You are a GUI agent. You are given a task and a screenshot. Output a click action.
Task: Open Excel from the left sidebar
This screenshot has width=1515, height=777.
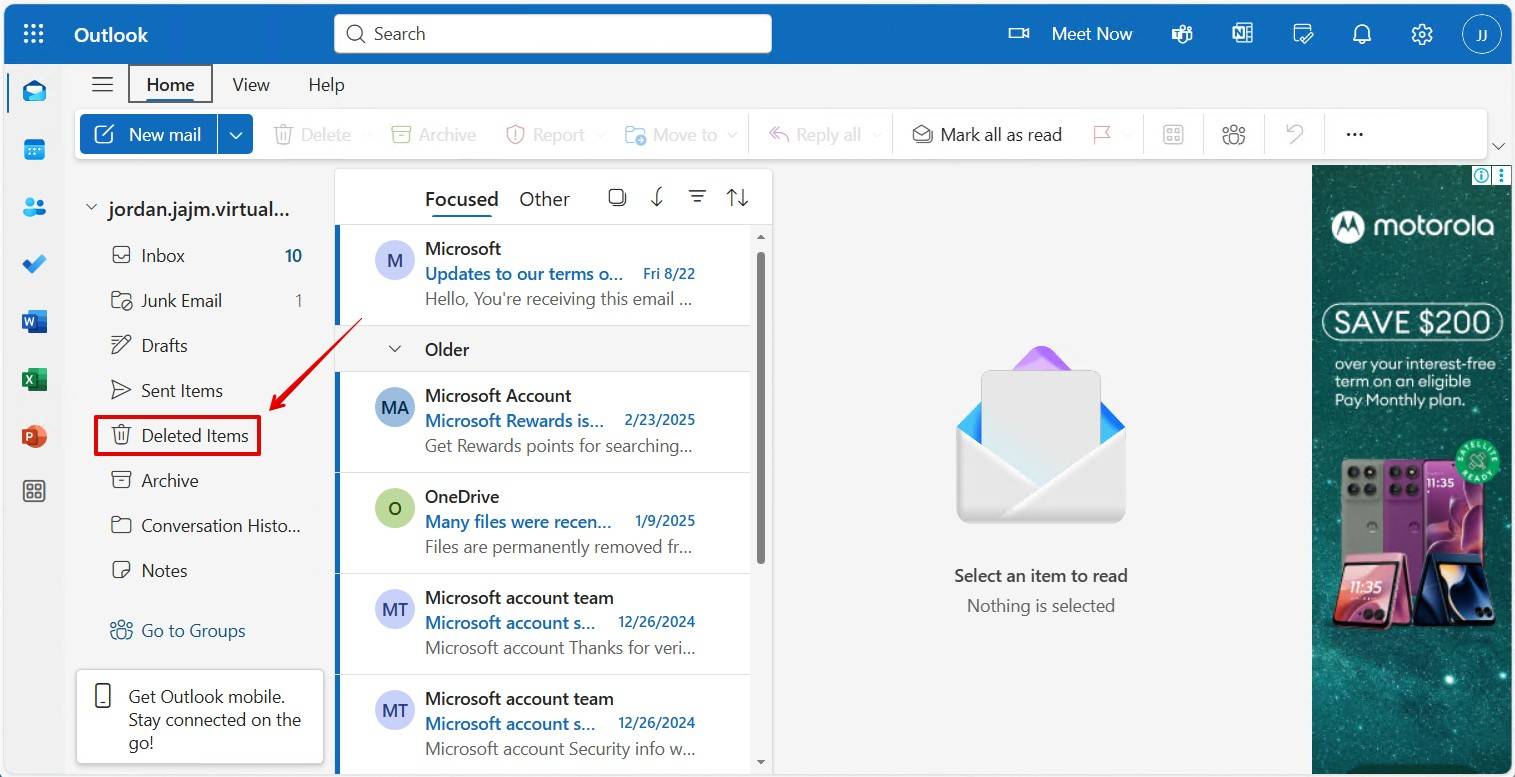(x=34, y=379)
